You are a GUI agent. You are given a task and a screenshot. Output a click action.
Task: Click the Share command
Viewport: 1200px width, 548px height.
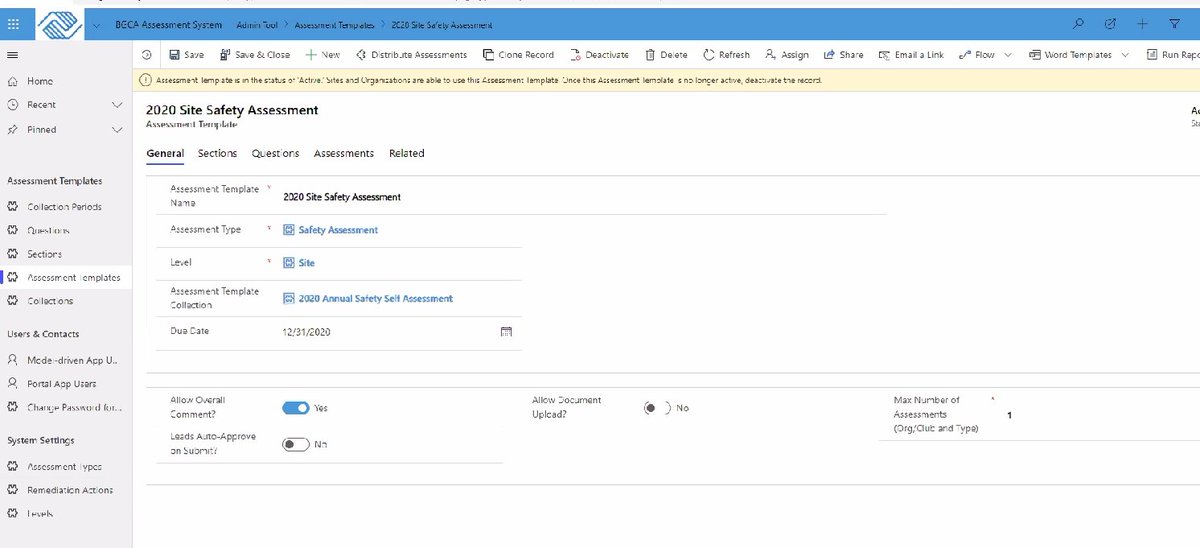844,55
